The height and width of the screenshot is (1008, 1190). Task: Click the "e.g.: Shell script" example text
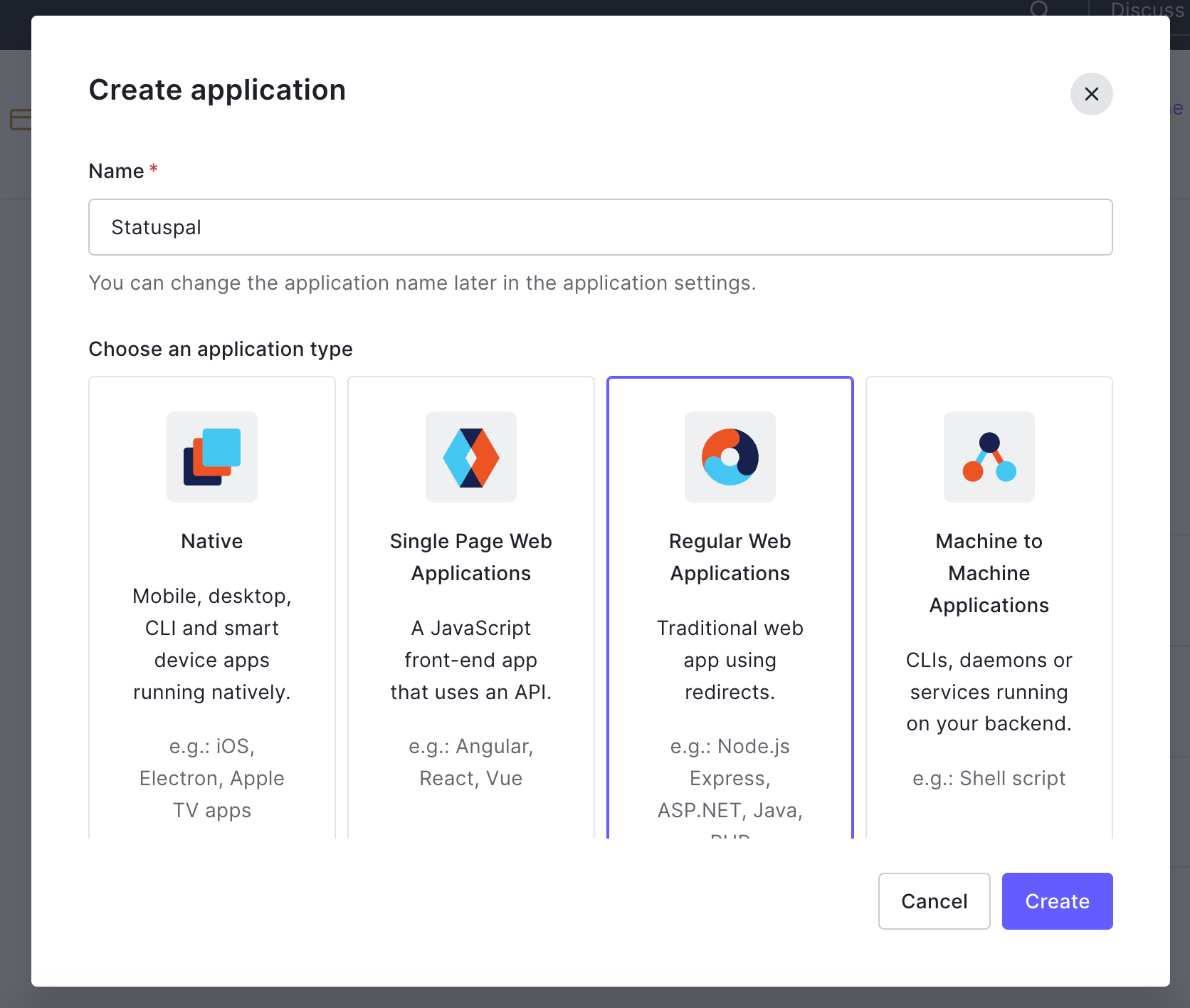[989, 778]
